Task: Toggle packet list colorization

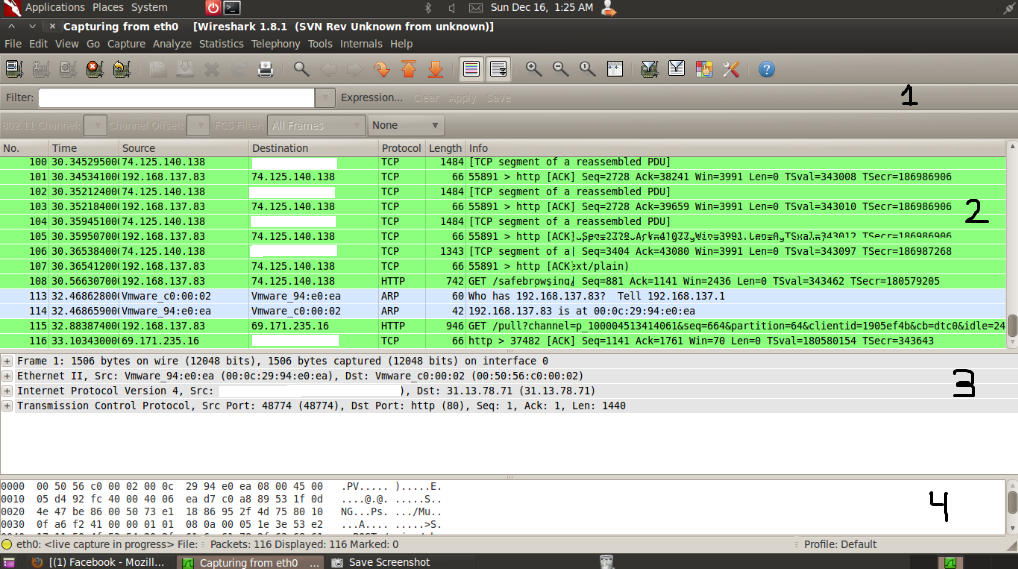Action: click(x=471, y=69)
